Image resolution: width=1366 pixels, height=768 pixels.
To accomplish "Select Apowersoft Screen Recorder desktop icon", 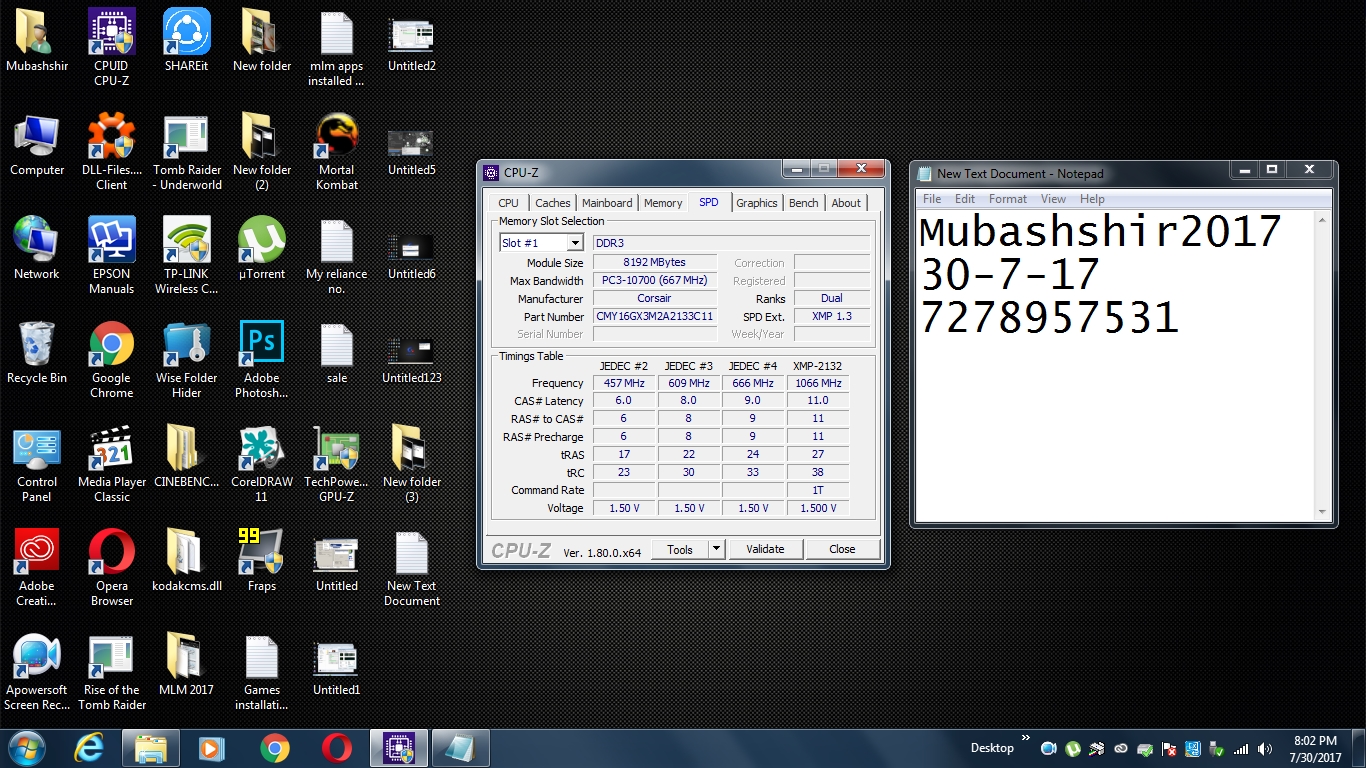I will click(37, 671).
